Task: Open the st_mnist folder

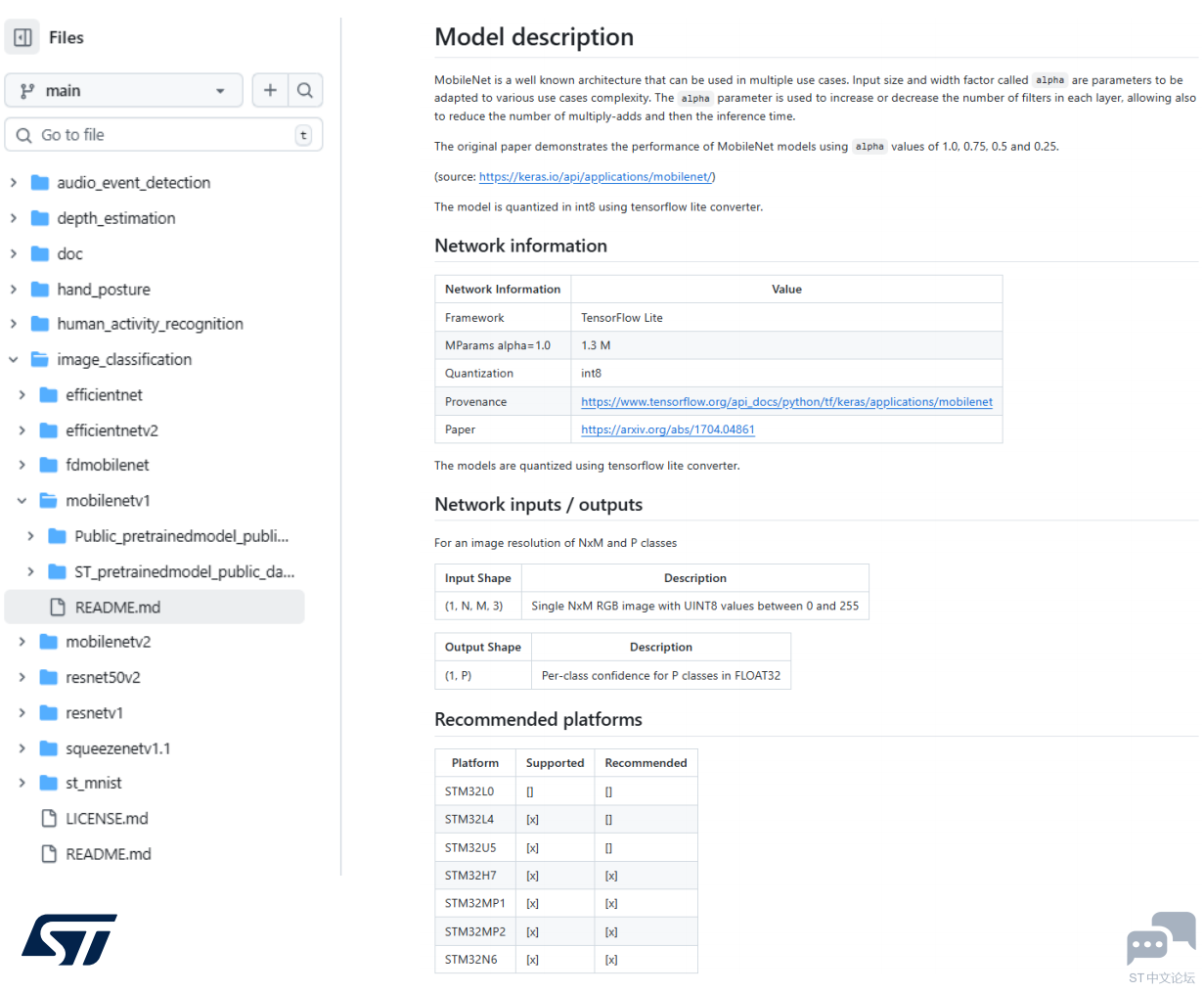Action: pos(94,783)
